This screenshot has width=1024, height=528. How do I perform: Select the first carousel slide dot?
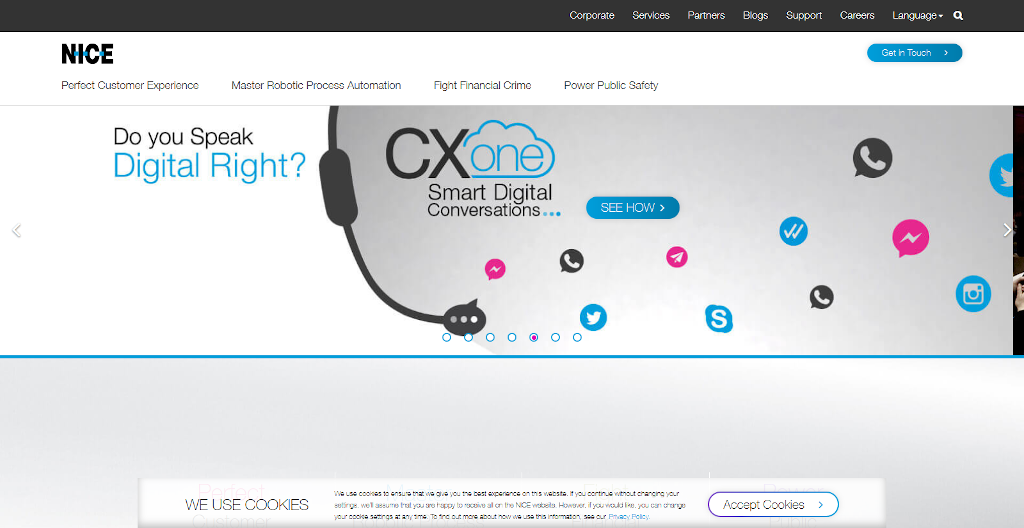(447, 337)
